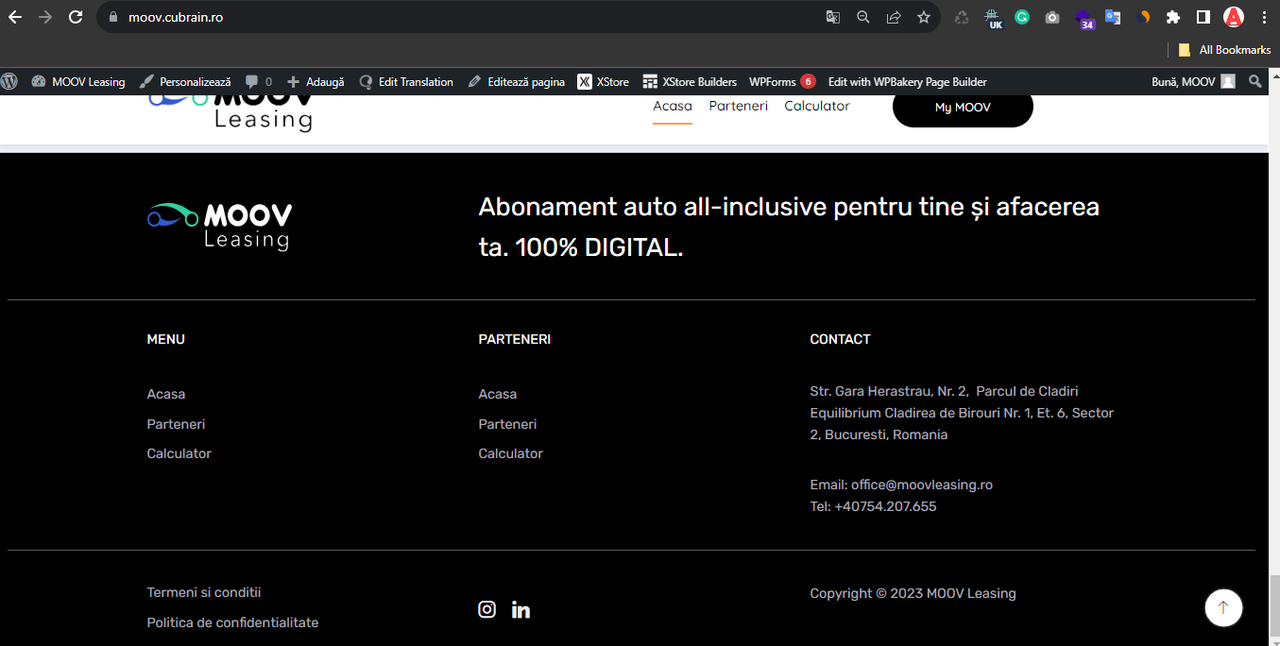Image resolution: width=1280 pixels, height=646 pixels.
Task: Click the camera screenshot extension icon
Action: [1052, 17]
